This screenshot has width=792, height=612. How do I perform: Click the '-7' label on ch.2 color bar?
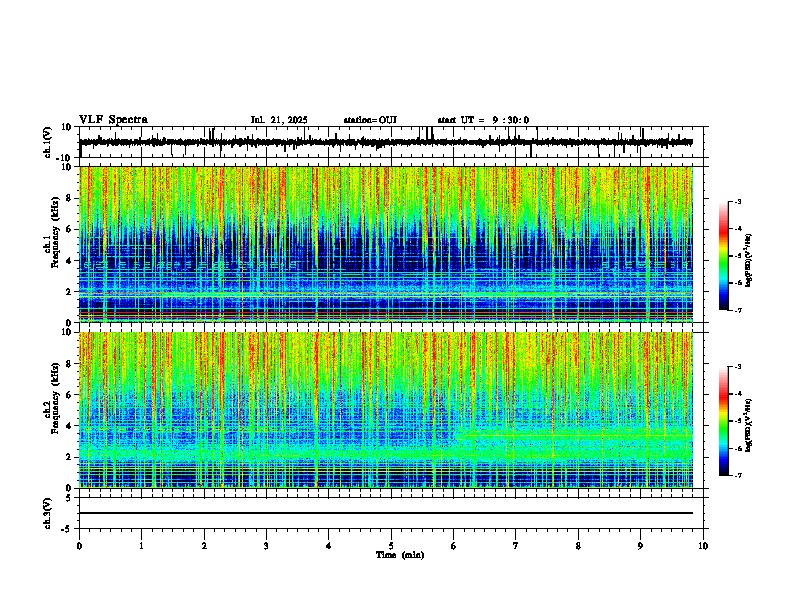click(737, 475)
